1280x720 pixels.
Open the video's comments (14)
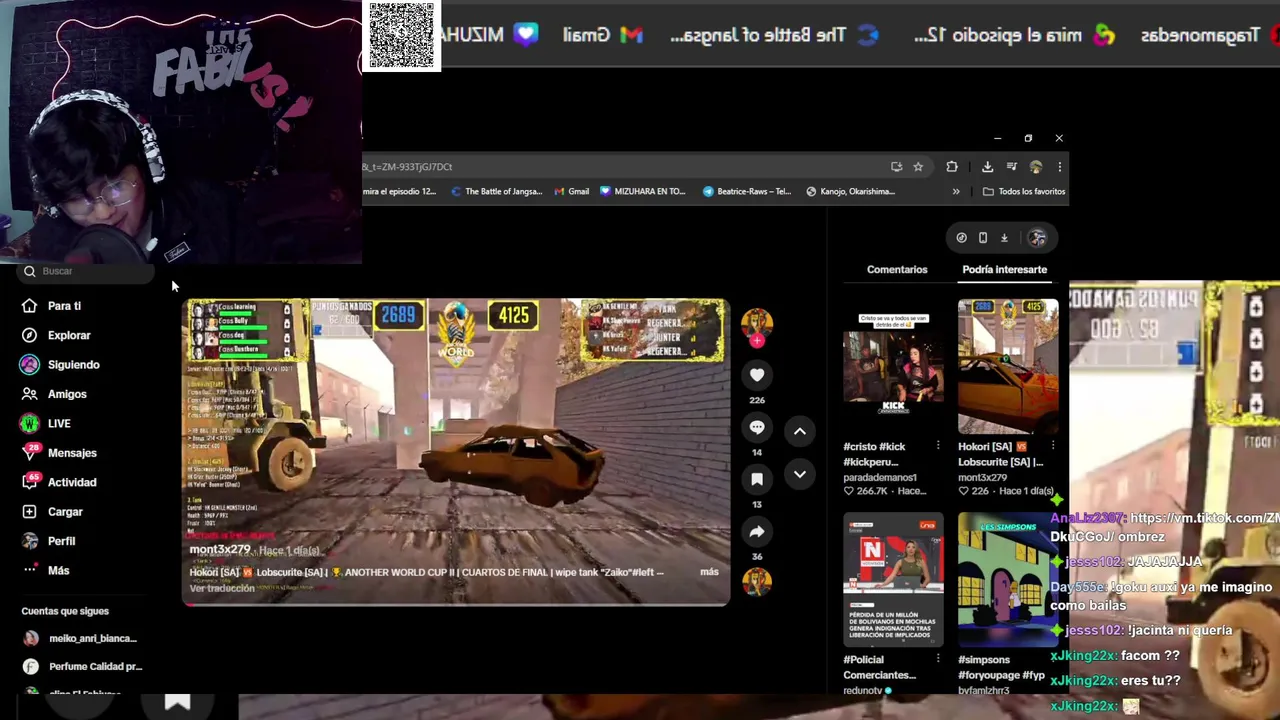coord(757,427)
